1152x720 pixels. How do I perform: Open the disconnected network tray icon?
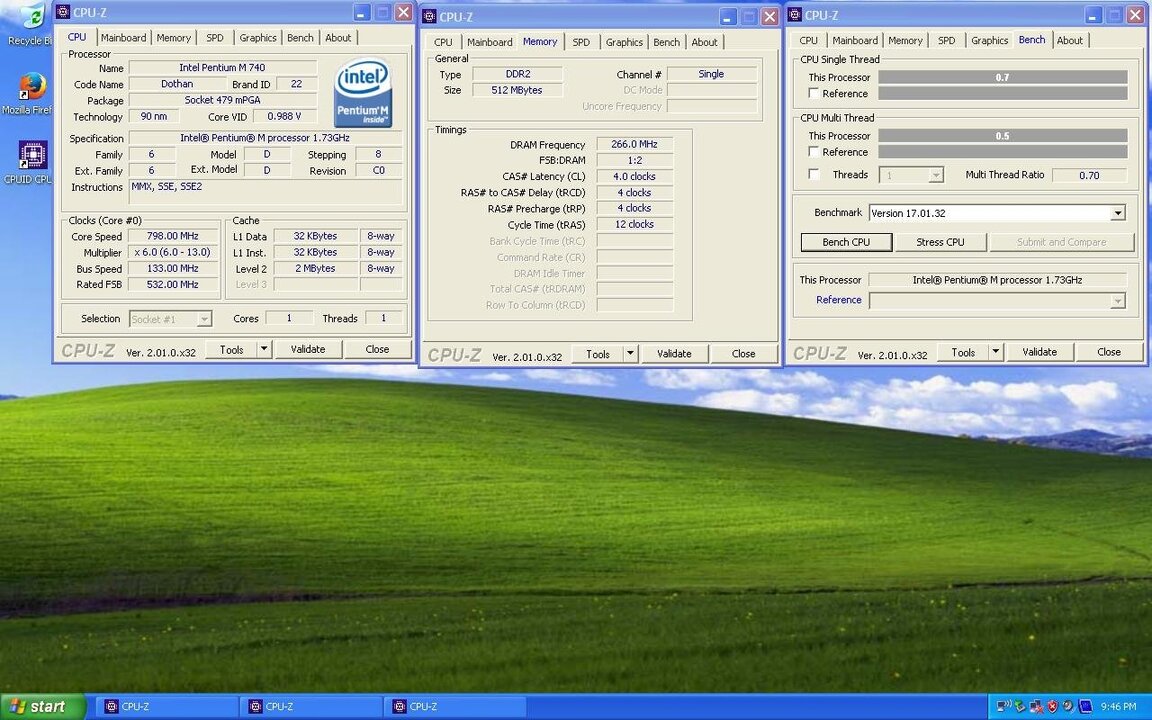1036,706
